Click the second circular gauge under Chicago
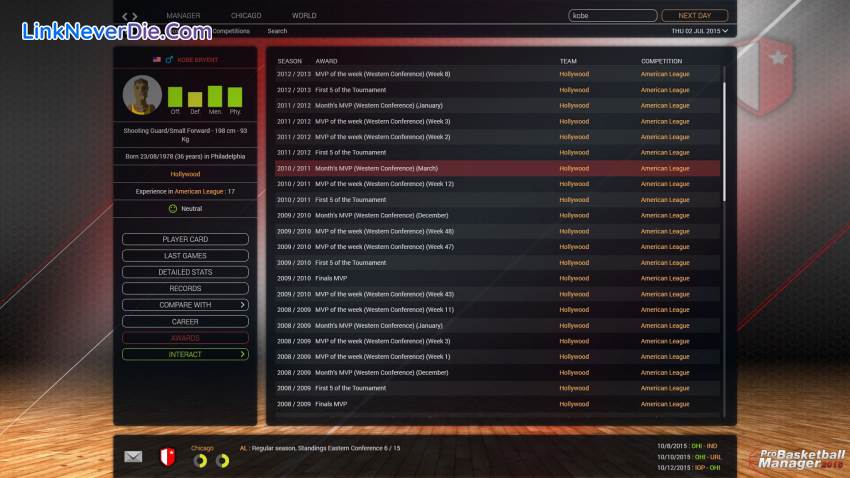The height and width of the screenshot is (478, 850). [222, 461]
